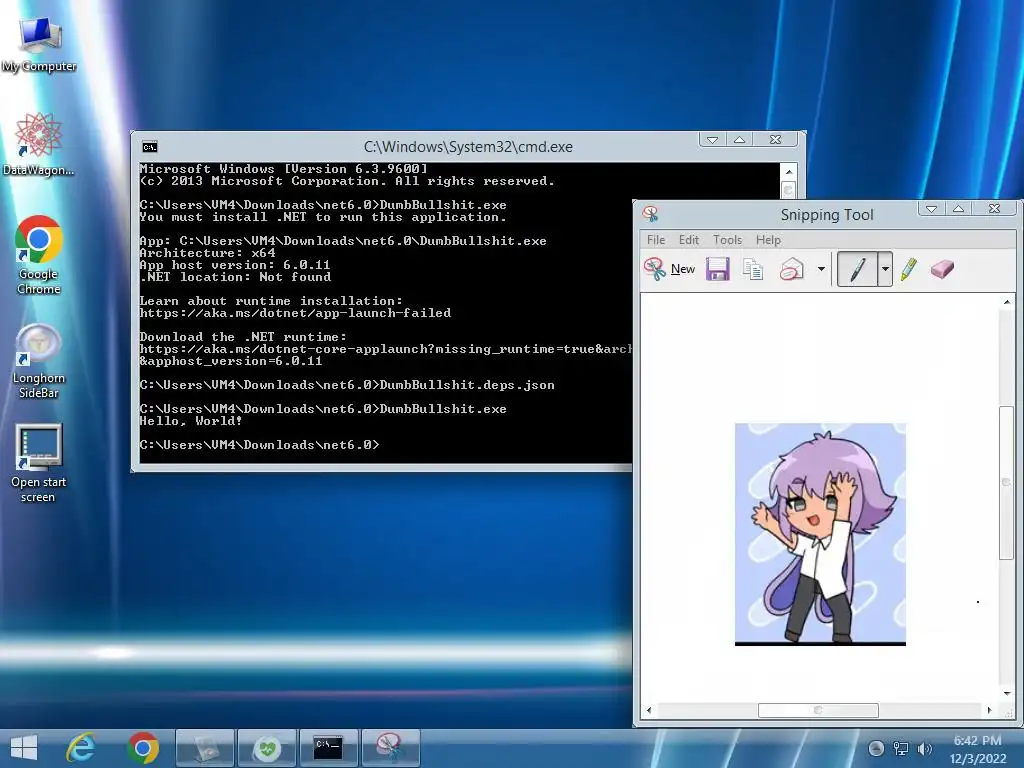Click 'You must install .NET' line in cmd

pyautogui.click(x=323, y=217)
